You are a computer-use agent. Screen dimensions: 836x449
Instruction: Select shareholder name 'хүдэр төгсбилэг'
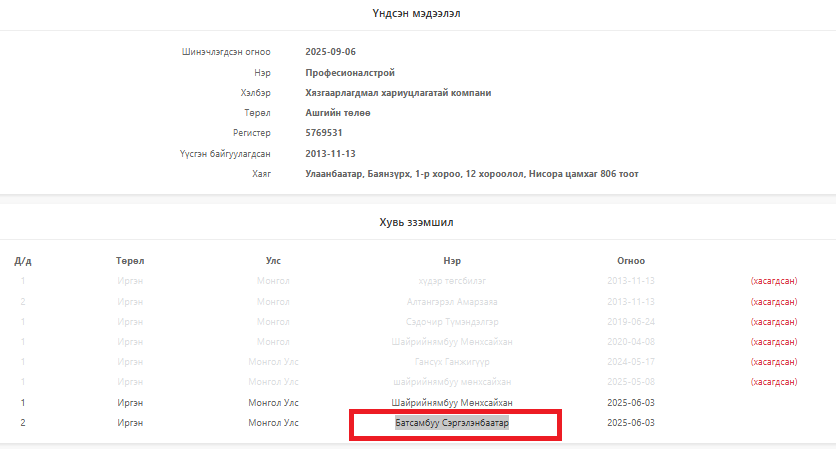(452, 281)
